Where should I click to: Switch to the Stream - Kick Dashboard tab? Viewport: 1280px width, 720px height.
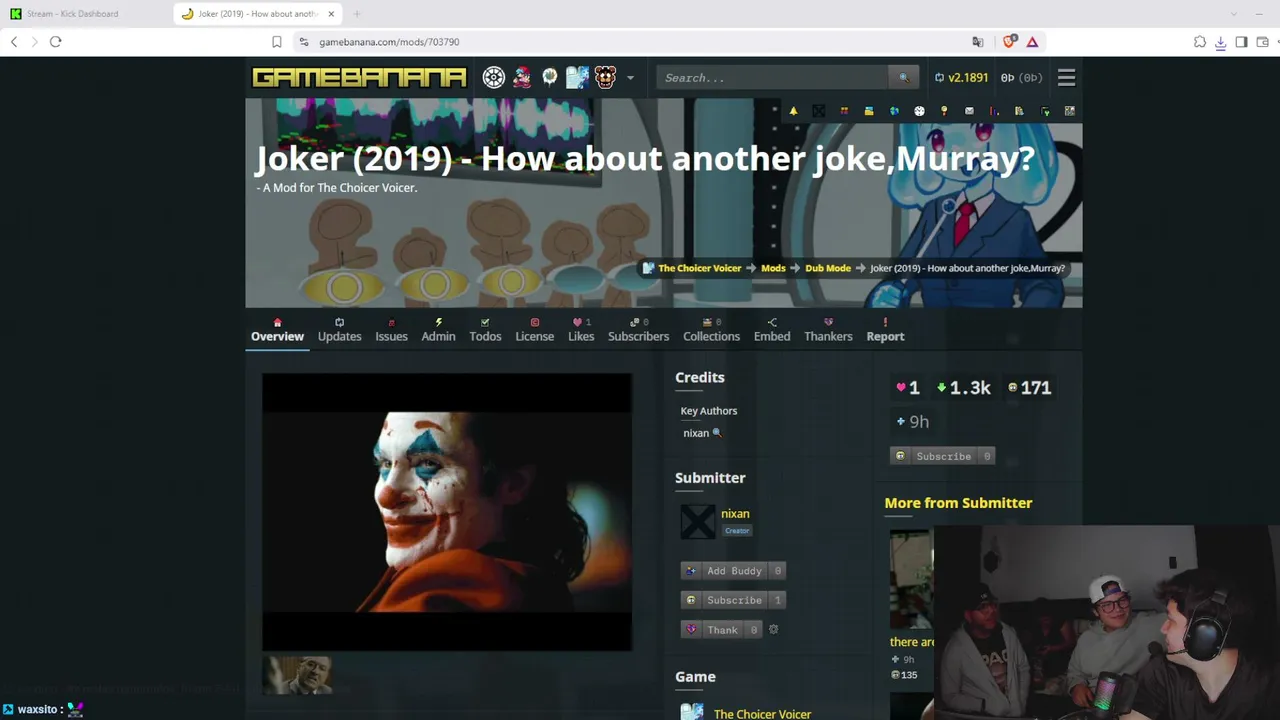pos(72,14)
